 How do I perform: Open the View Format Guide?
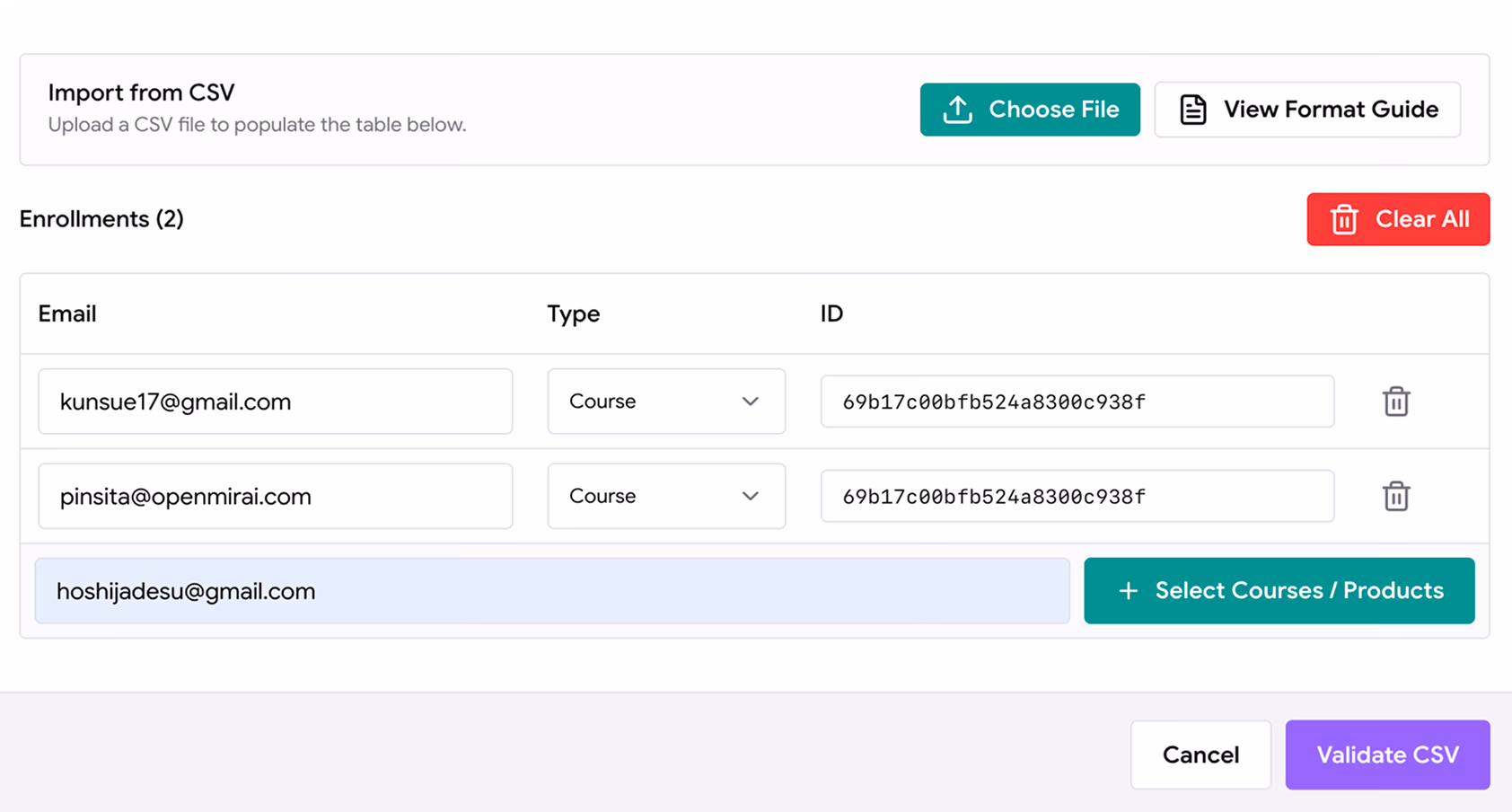(x=1307, y=110)
